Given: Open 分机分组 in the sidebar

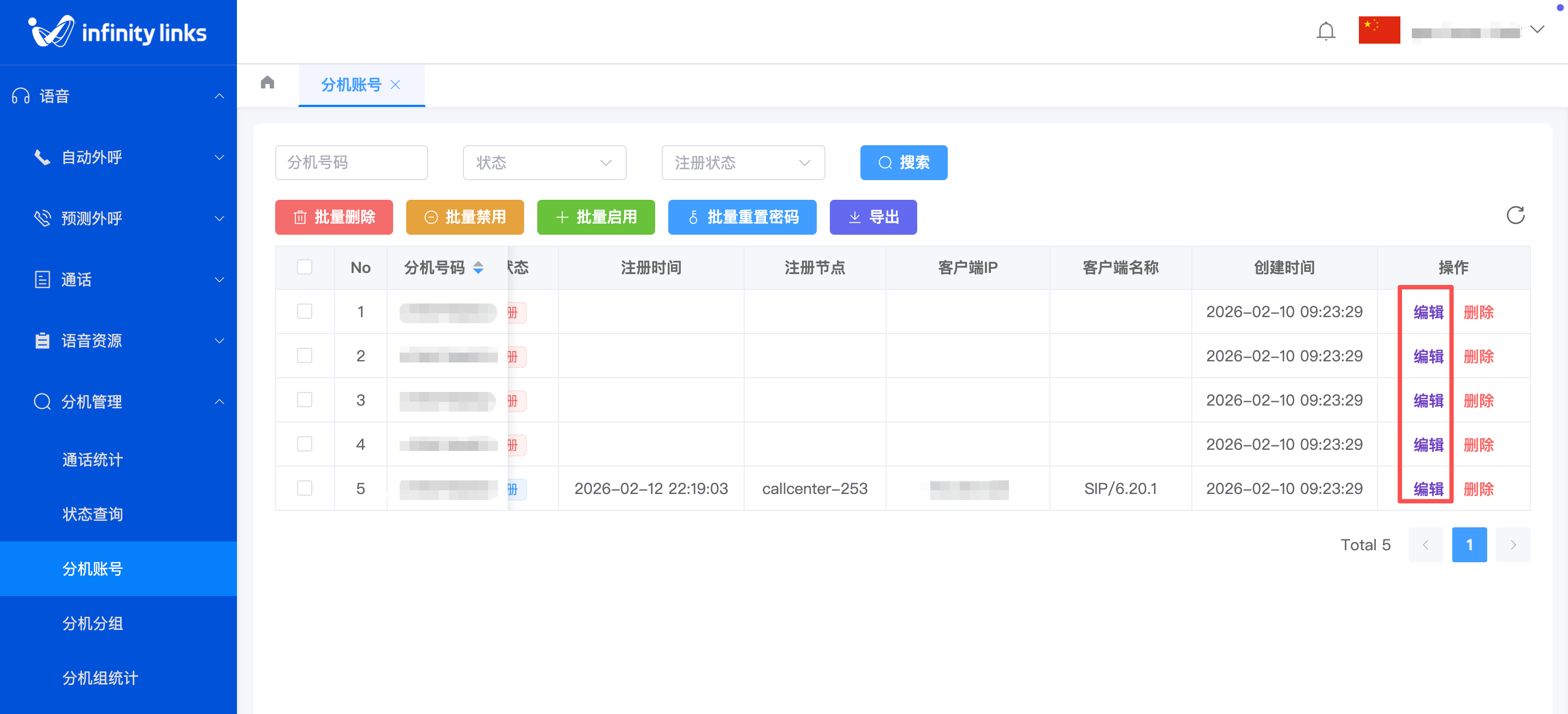Looking at the screenshot, I should point(92,623).
